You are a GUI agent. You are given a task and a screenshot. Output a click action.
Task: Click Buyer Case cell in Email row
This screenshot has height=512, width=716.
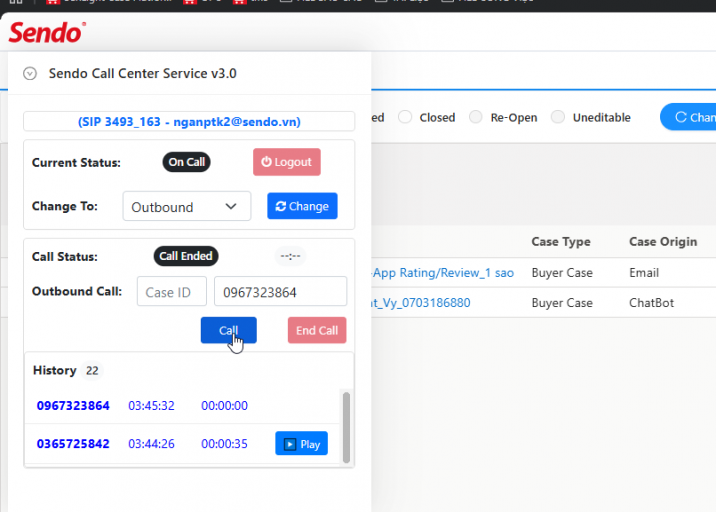[562, 273]
